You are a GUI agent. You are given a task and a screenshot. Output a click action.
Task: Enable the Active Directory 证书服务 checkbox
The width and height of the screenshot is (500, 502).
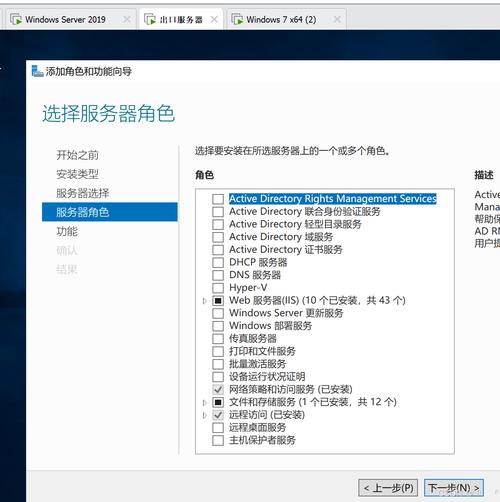pyautogui.click(x=218, y=250)
